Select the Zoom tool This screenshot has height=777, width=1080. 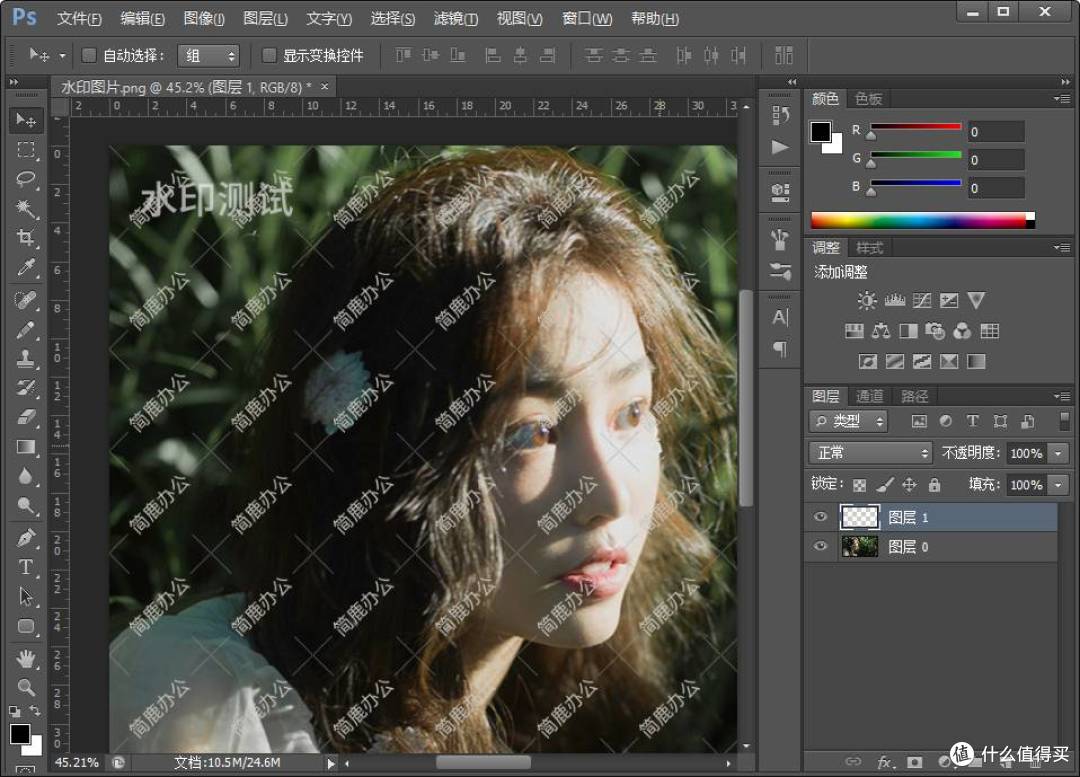(x=26, y=687)
